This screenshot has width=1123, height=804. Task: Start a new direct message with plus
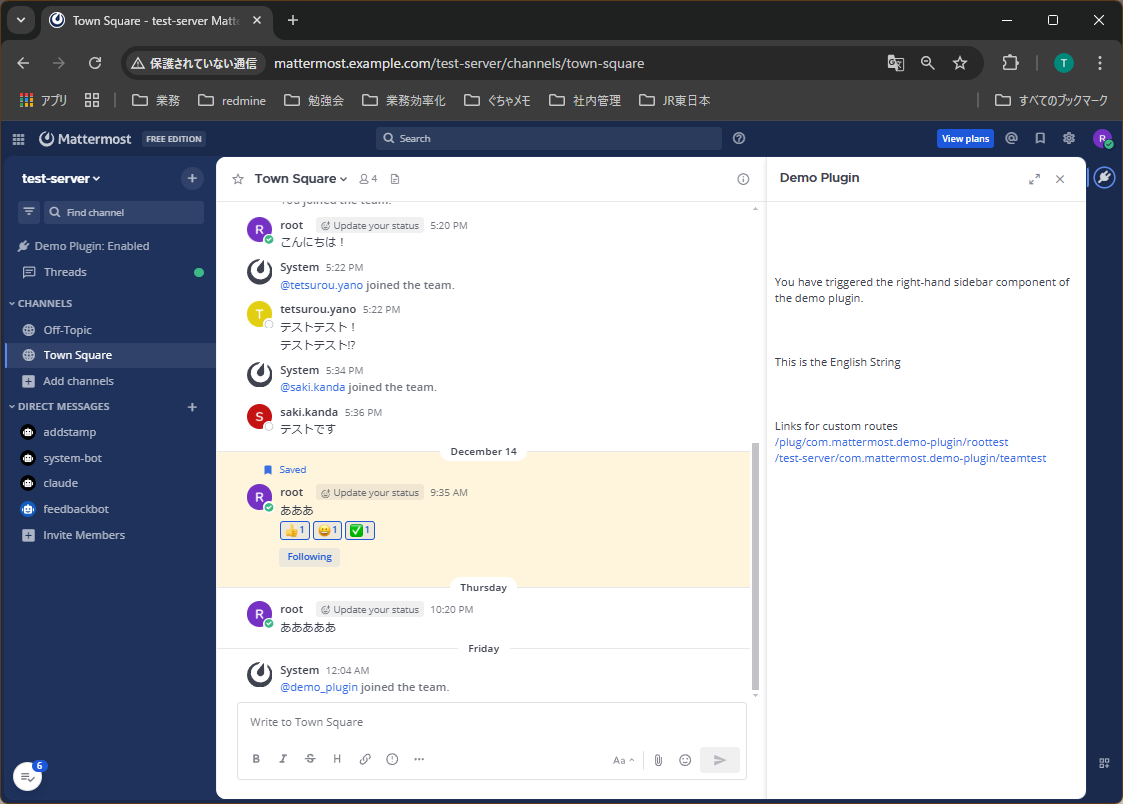click(x=192, y=407)
